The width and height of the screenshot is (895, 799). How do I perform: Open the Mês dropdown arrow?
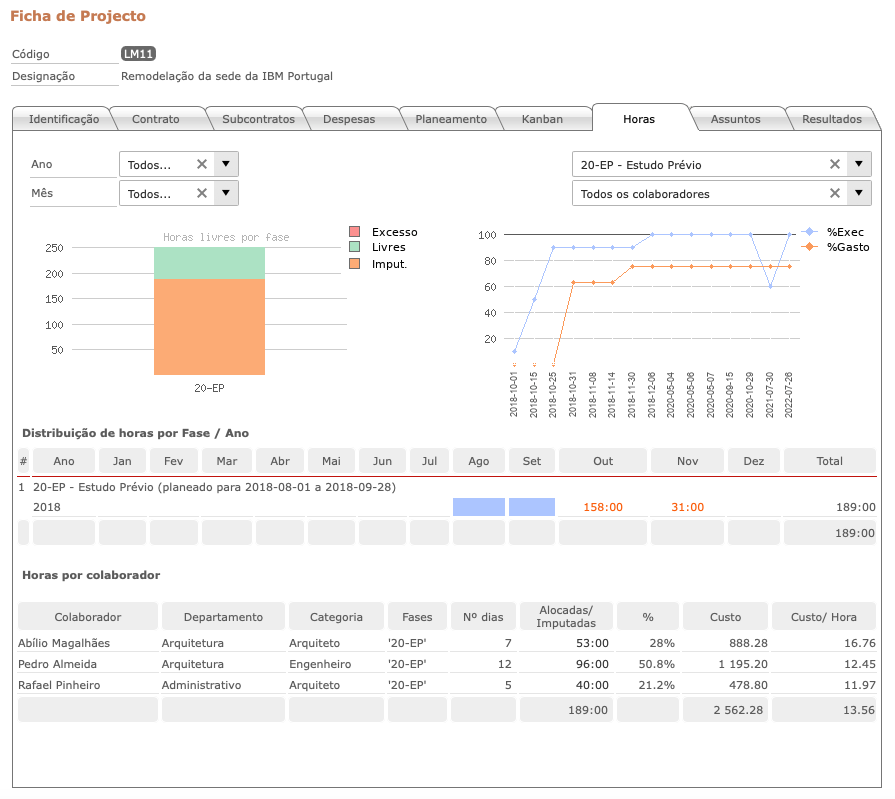[226, 194]
